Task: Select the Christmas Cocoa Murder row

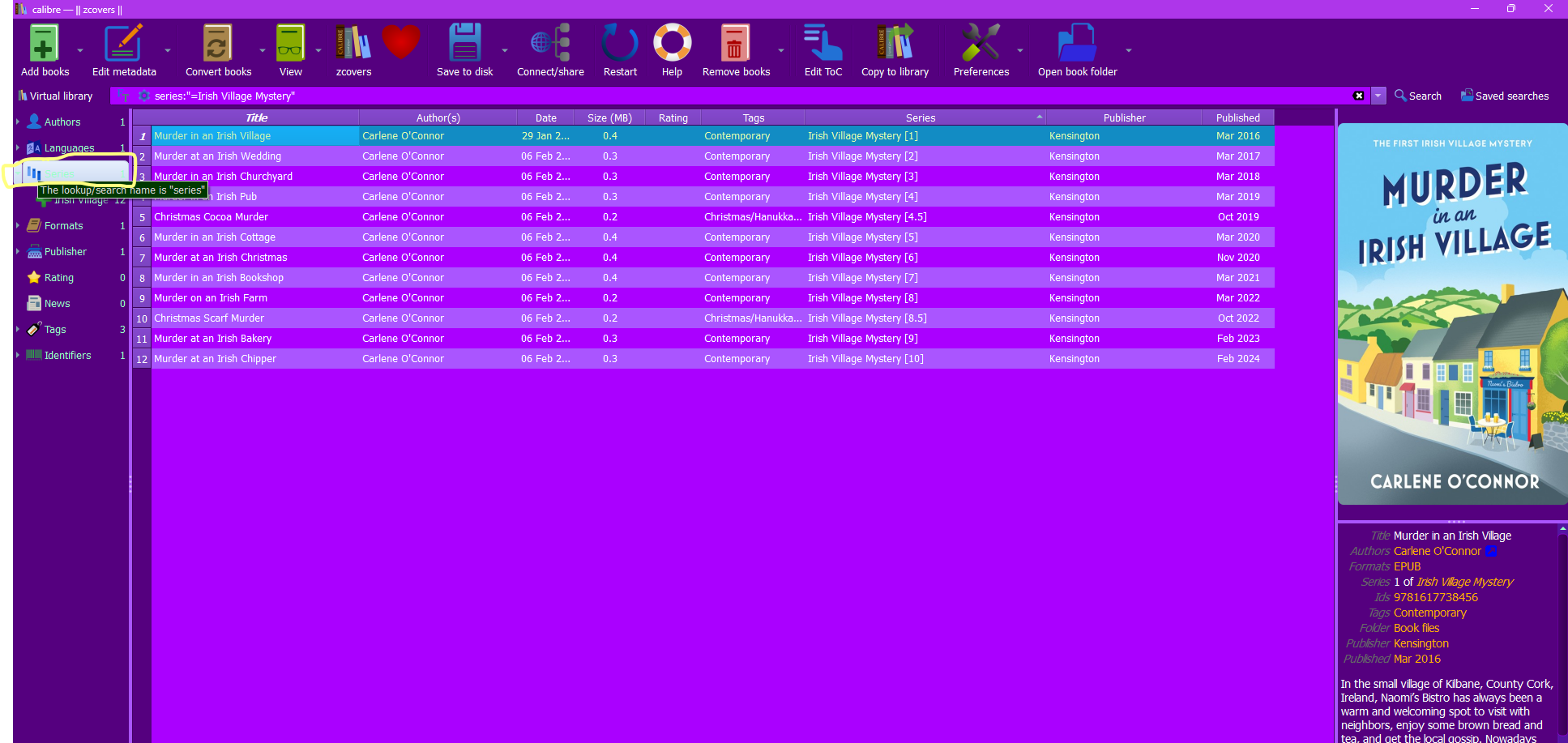Action: (x=703, y=217)
